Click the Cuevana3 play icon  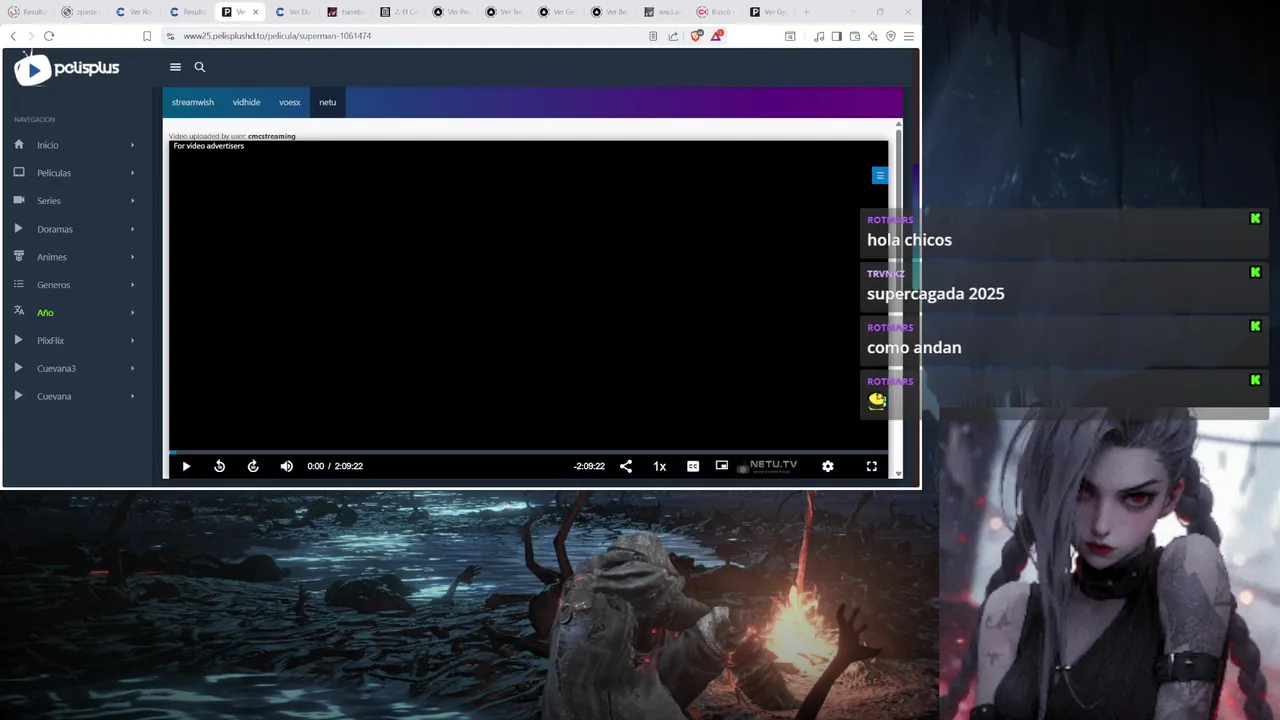pyautogui.click(x=18, y=368)
